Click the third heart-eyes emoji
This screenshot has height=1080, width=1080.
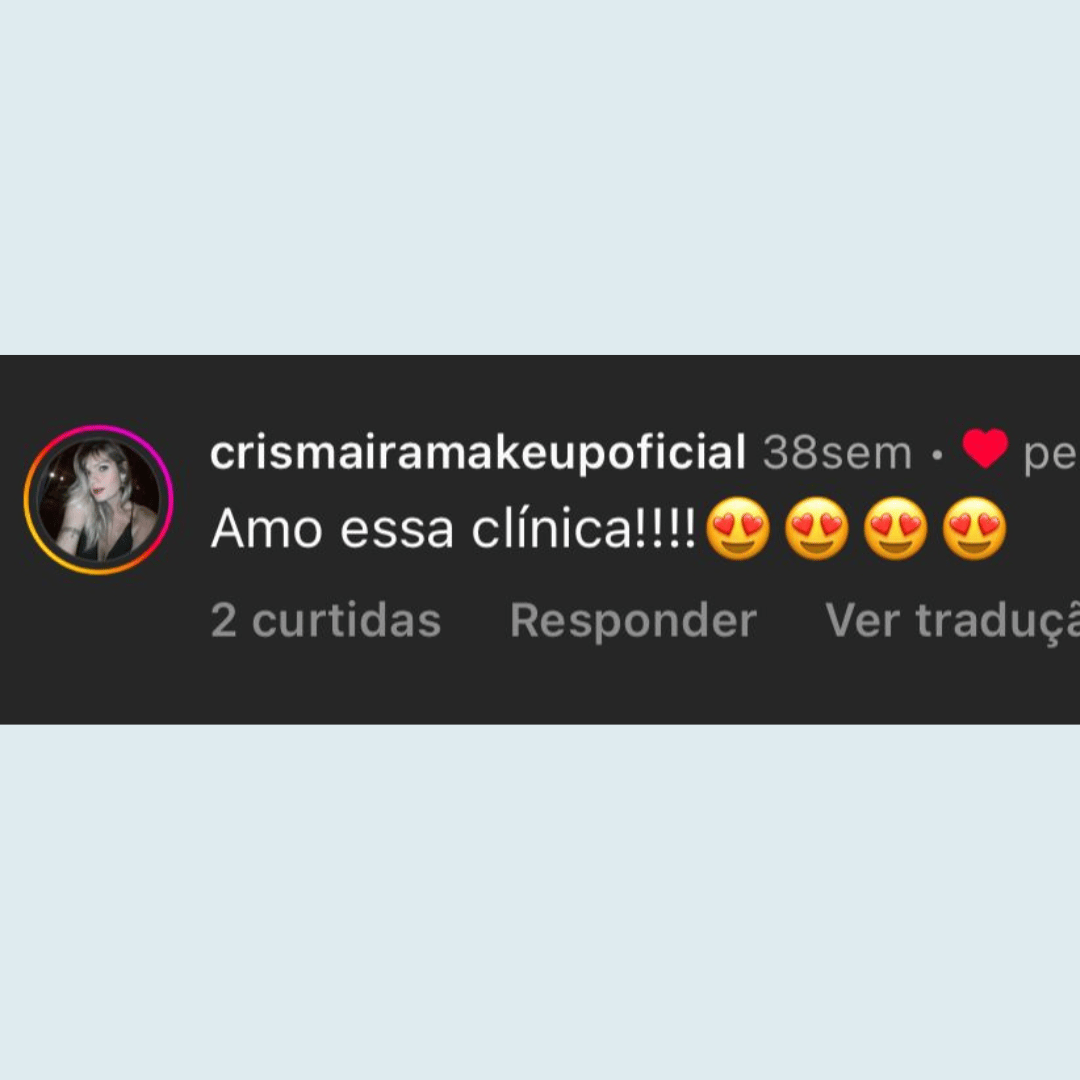[x=895, y=528]
